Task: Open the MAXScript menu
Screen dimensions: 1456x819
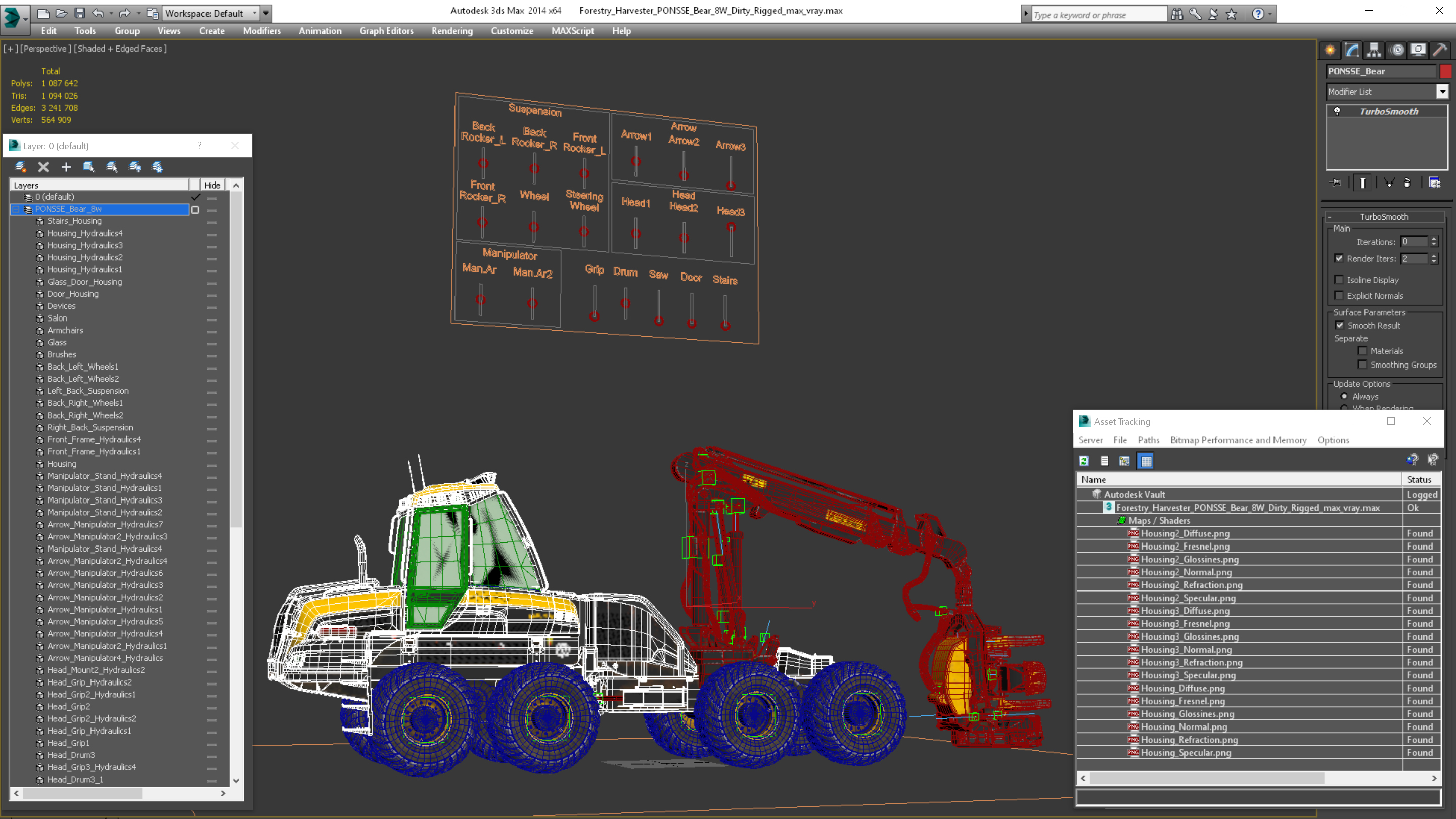Action: point(573,31)
